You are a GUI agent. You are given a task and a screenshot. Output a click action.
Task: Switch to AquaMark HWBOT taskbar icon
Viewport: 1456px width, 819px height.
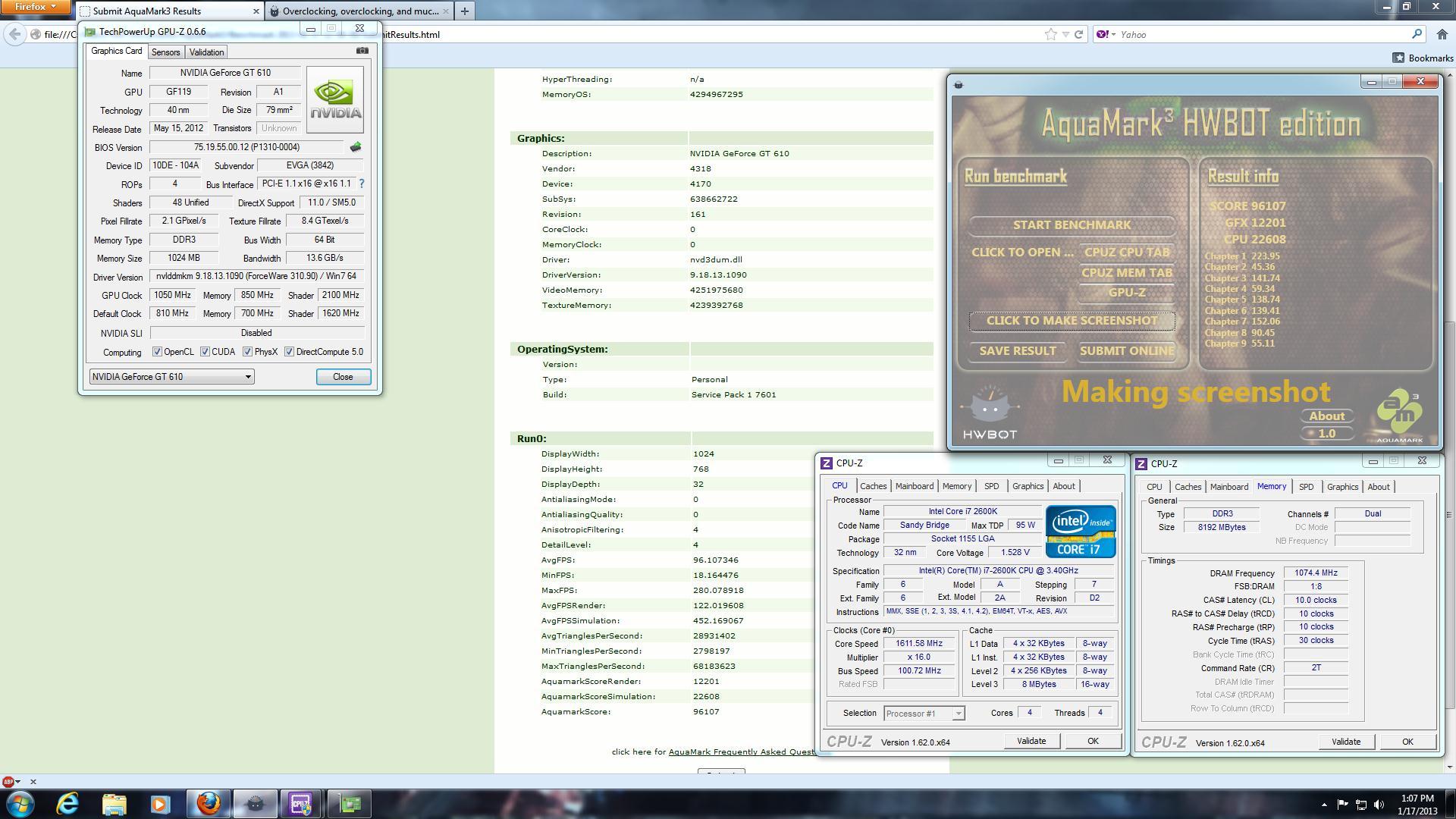255,804
